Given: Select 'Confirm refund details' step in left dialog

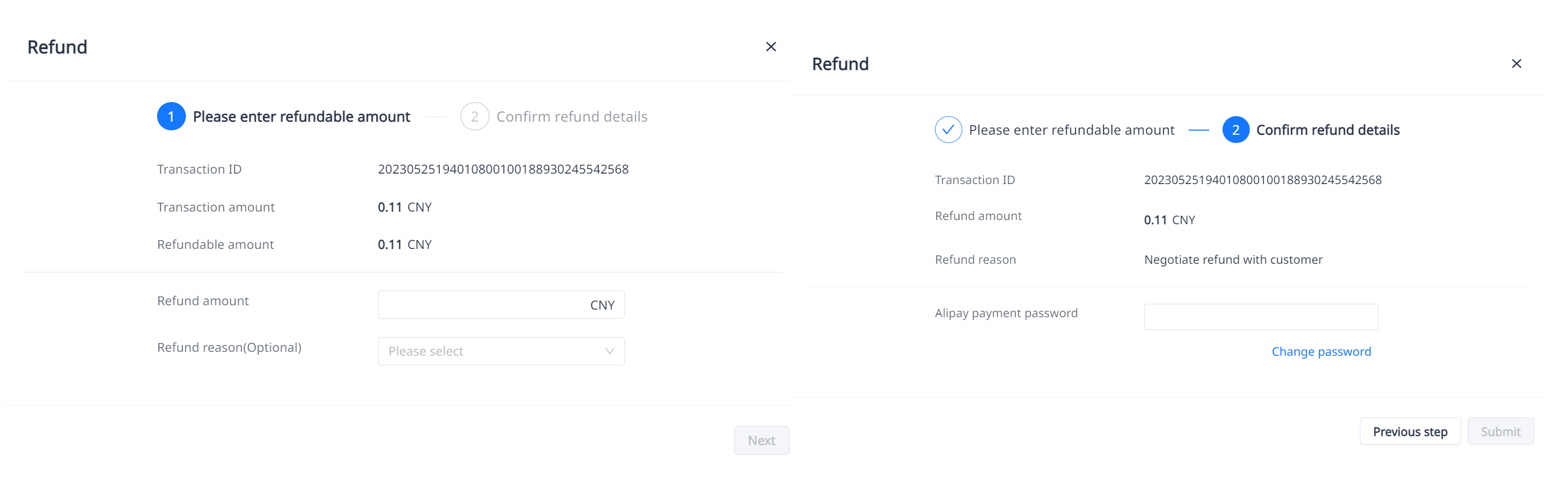Looking at the screenshot, I should (571, 117).
